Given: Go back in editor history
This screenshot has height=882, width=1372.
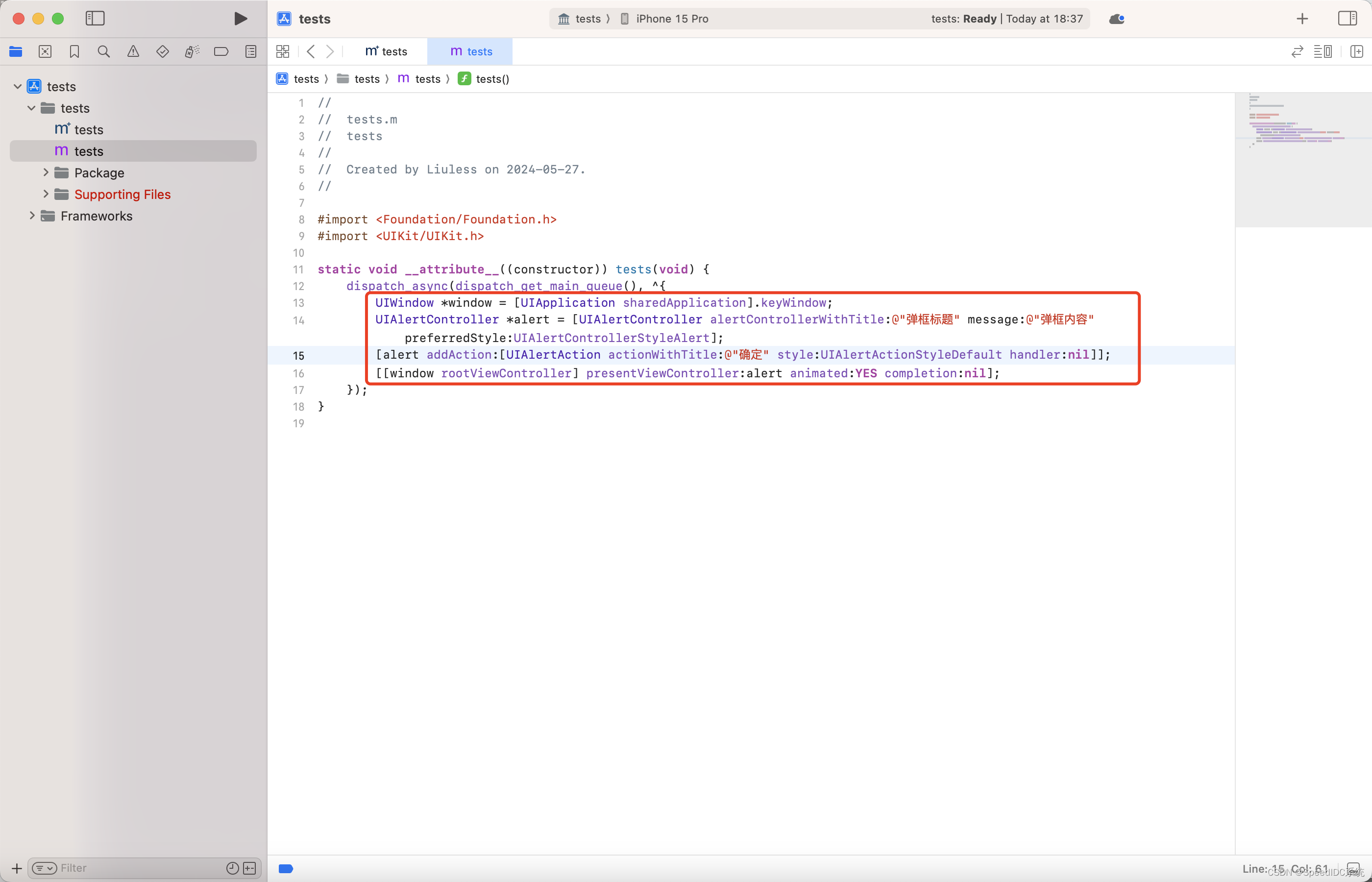Looking at the screenshot, I should click(x=310, y=51).
